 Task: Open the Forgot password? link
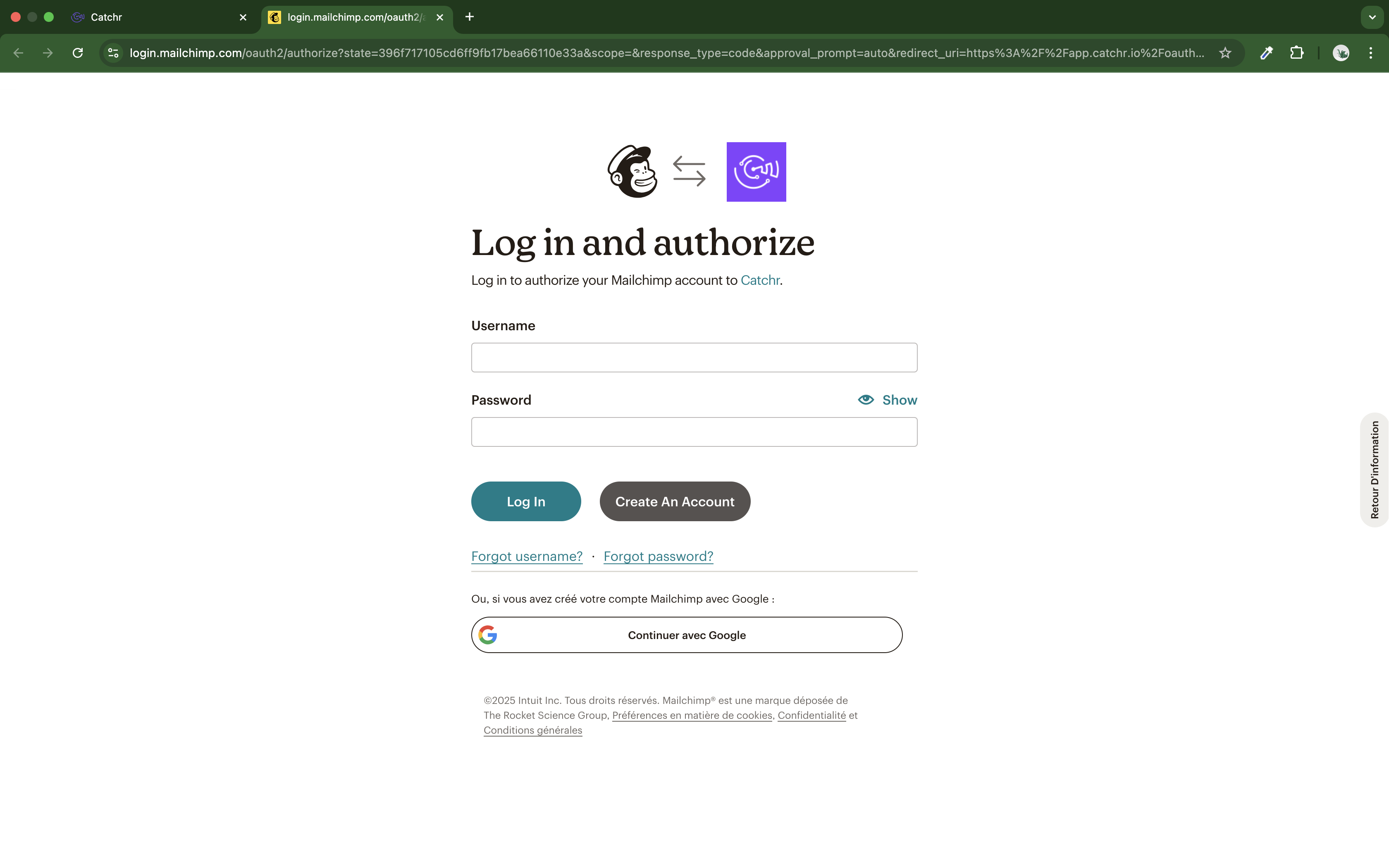(x=659, y=556)
